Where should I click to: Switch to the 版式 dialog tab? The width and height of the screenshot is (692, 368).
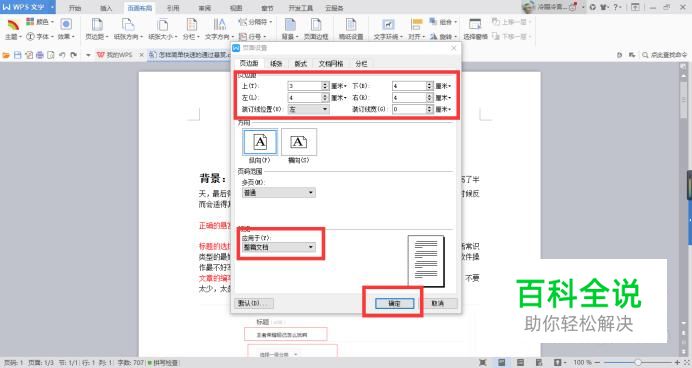[x=301, y=64]
